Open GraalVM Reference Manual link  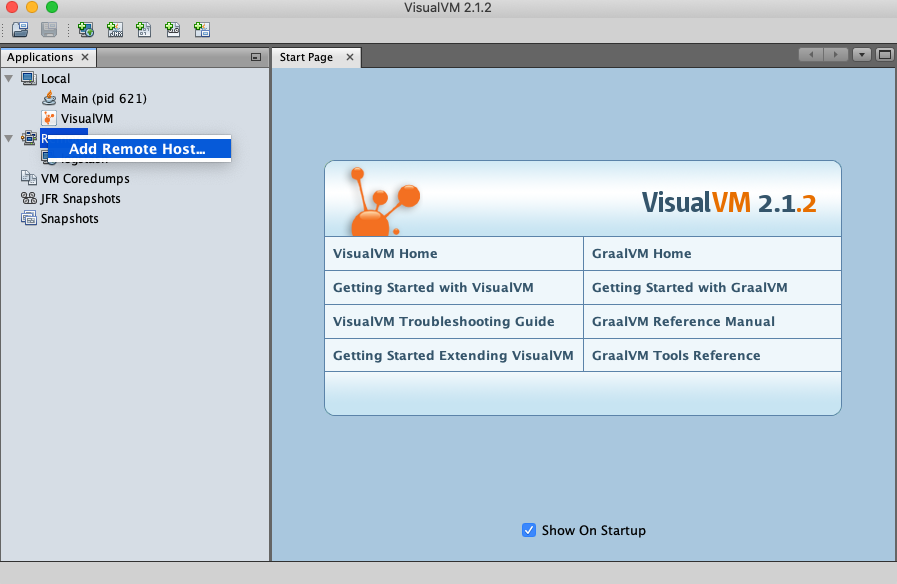(683, 321)
